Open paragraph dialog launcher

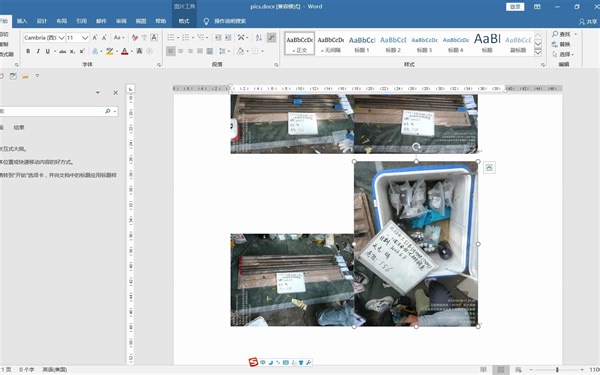point(276,65)
